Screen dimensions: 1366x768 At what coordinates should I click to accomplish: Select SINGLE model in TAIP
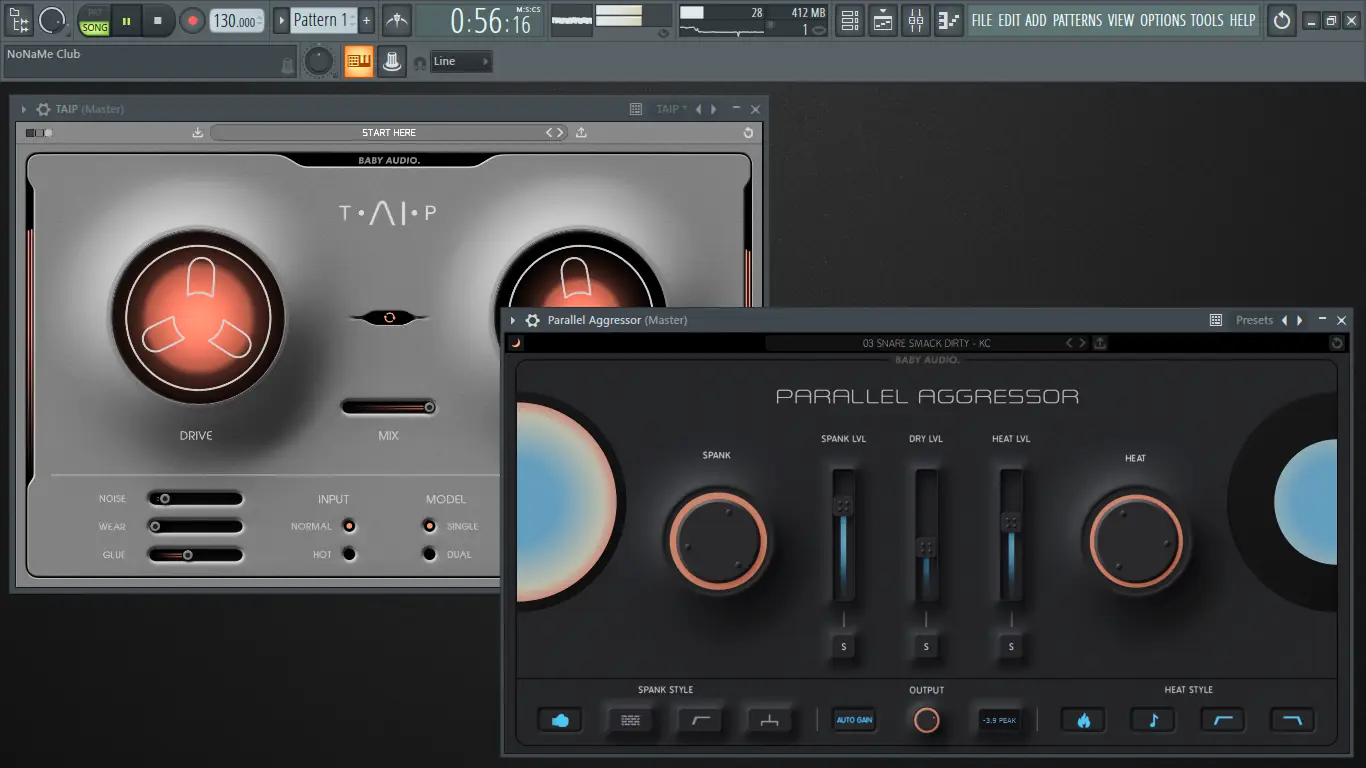tap(429, 526)
